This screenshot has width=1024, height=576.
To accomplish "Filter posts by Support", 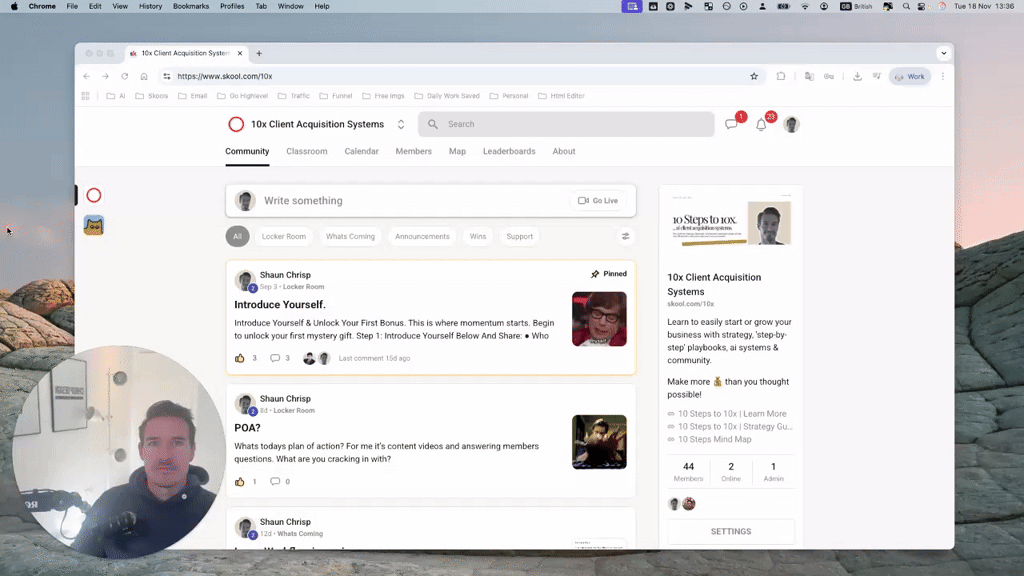I will (519, 236).
